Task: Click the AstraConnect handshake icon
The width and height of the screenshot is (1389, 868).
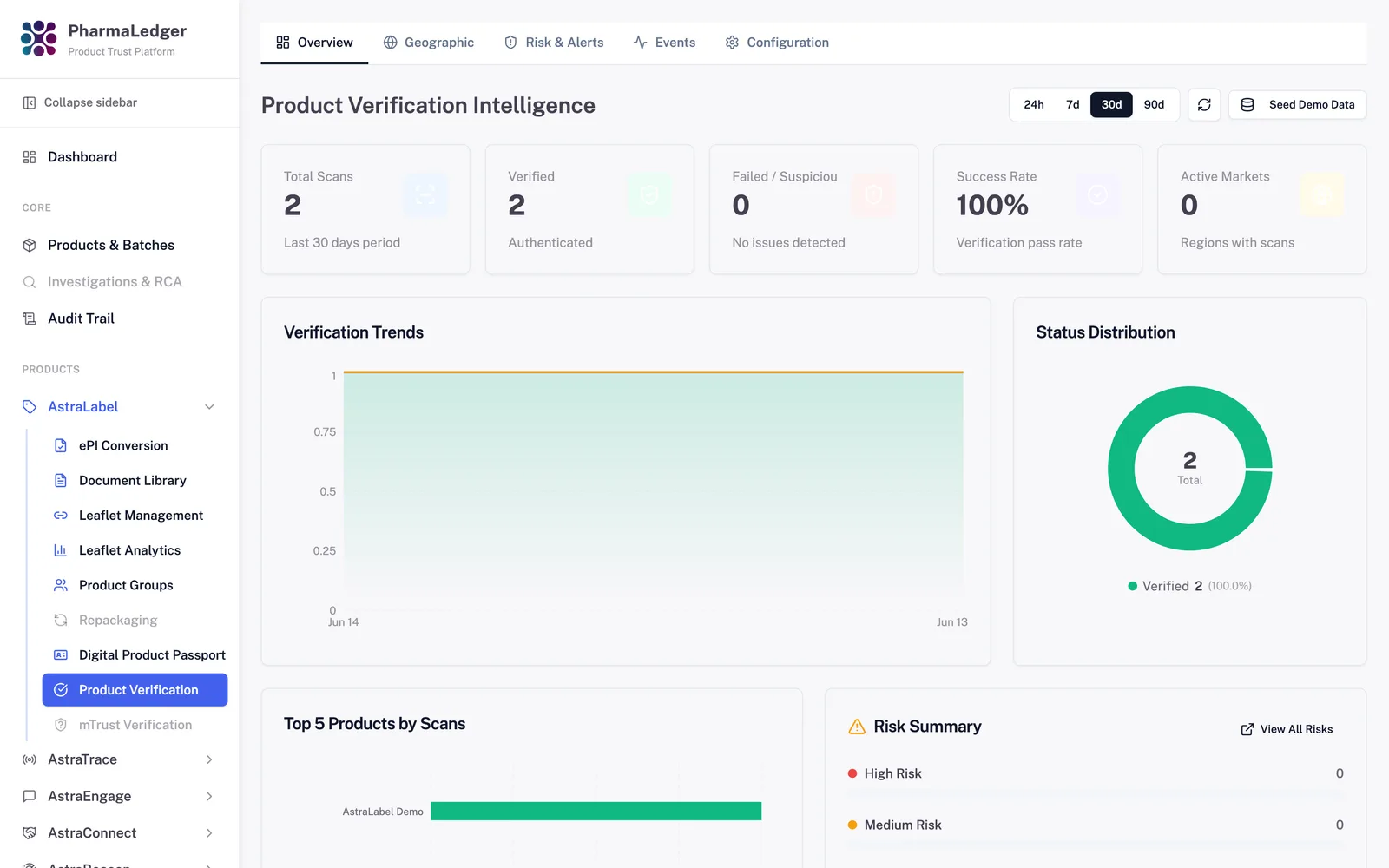Action: (x=30, y=833)
